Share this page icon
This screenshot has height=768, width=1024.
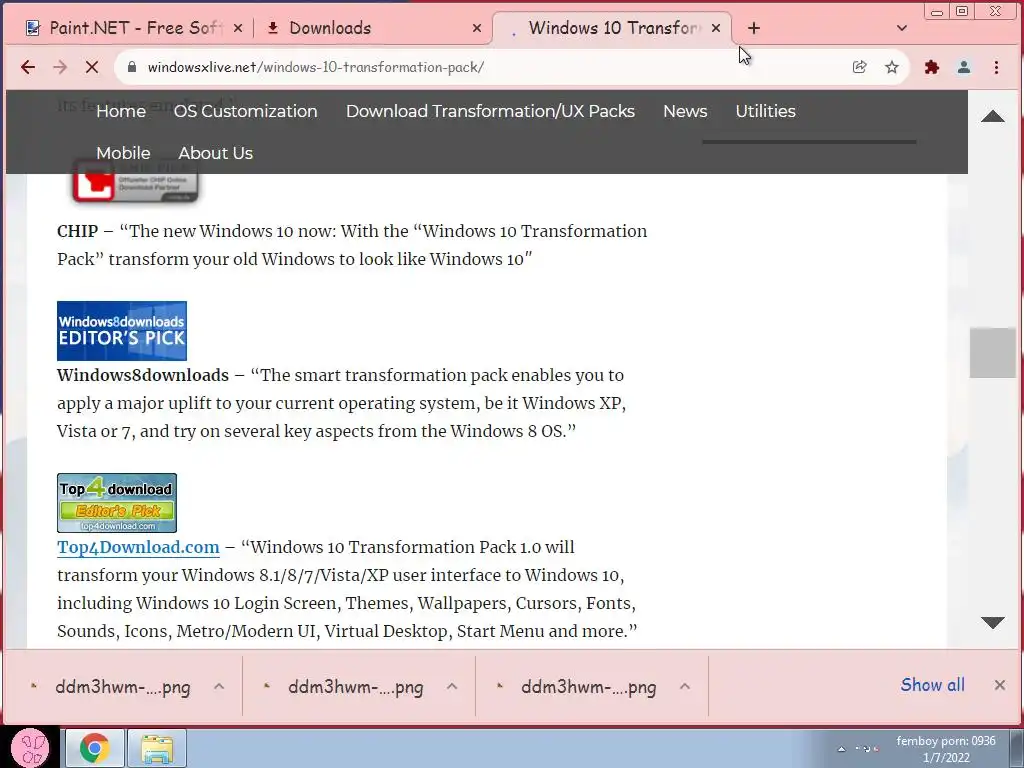859,67
